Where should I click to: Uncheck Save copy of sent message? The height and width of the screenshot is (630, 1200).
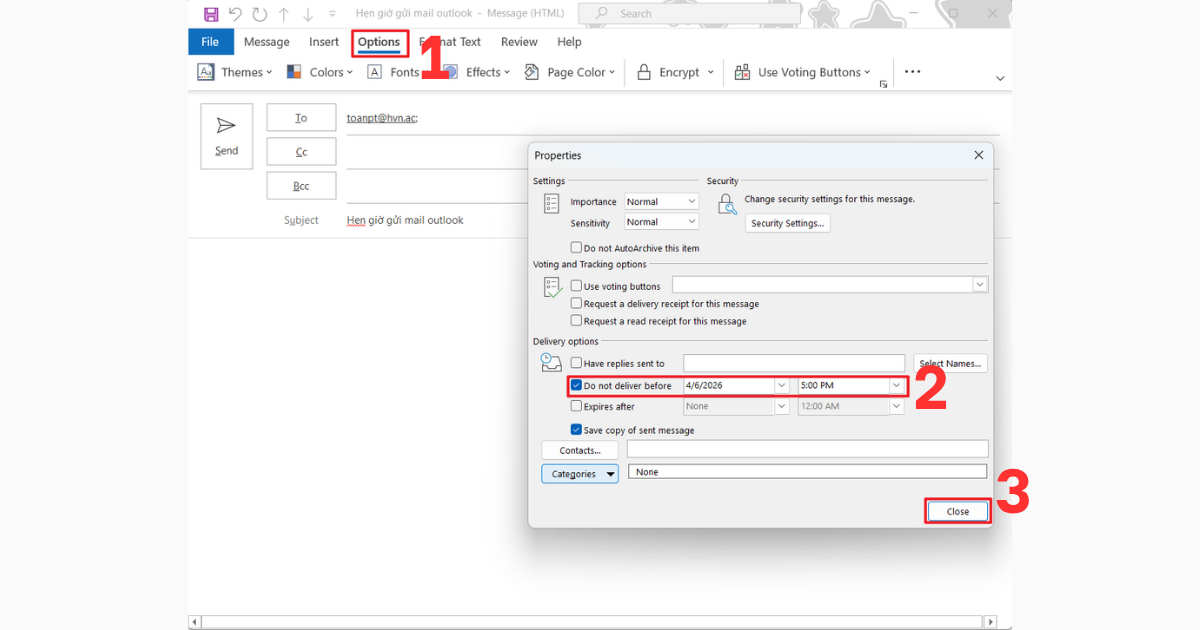pos(576,430)
